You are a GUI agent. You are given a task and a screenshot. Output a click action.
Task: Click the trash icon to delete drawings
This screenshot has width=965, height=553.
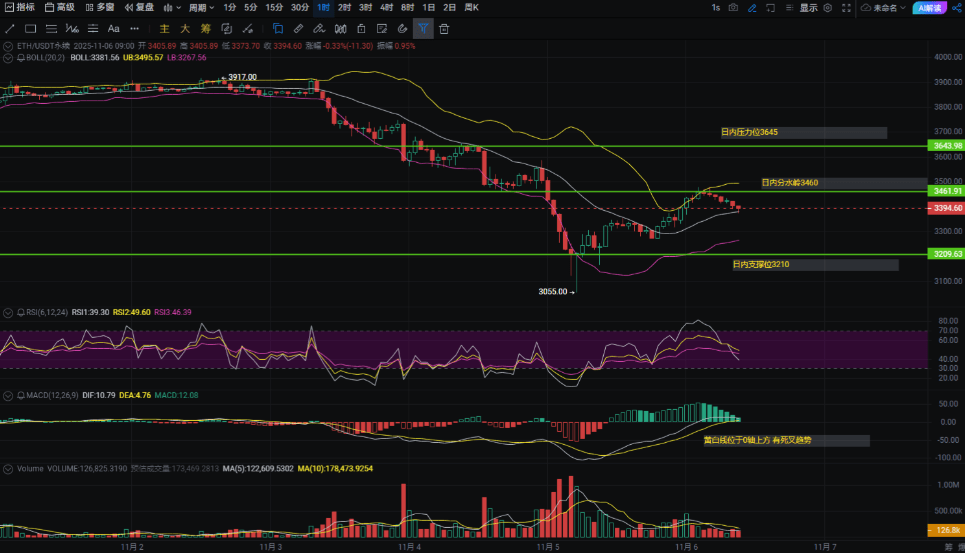[444, 29]
